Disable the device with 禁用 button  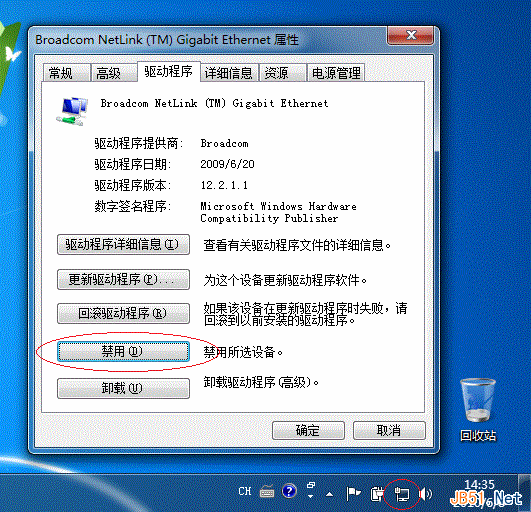tap(123, 351)
